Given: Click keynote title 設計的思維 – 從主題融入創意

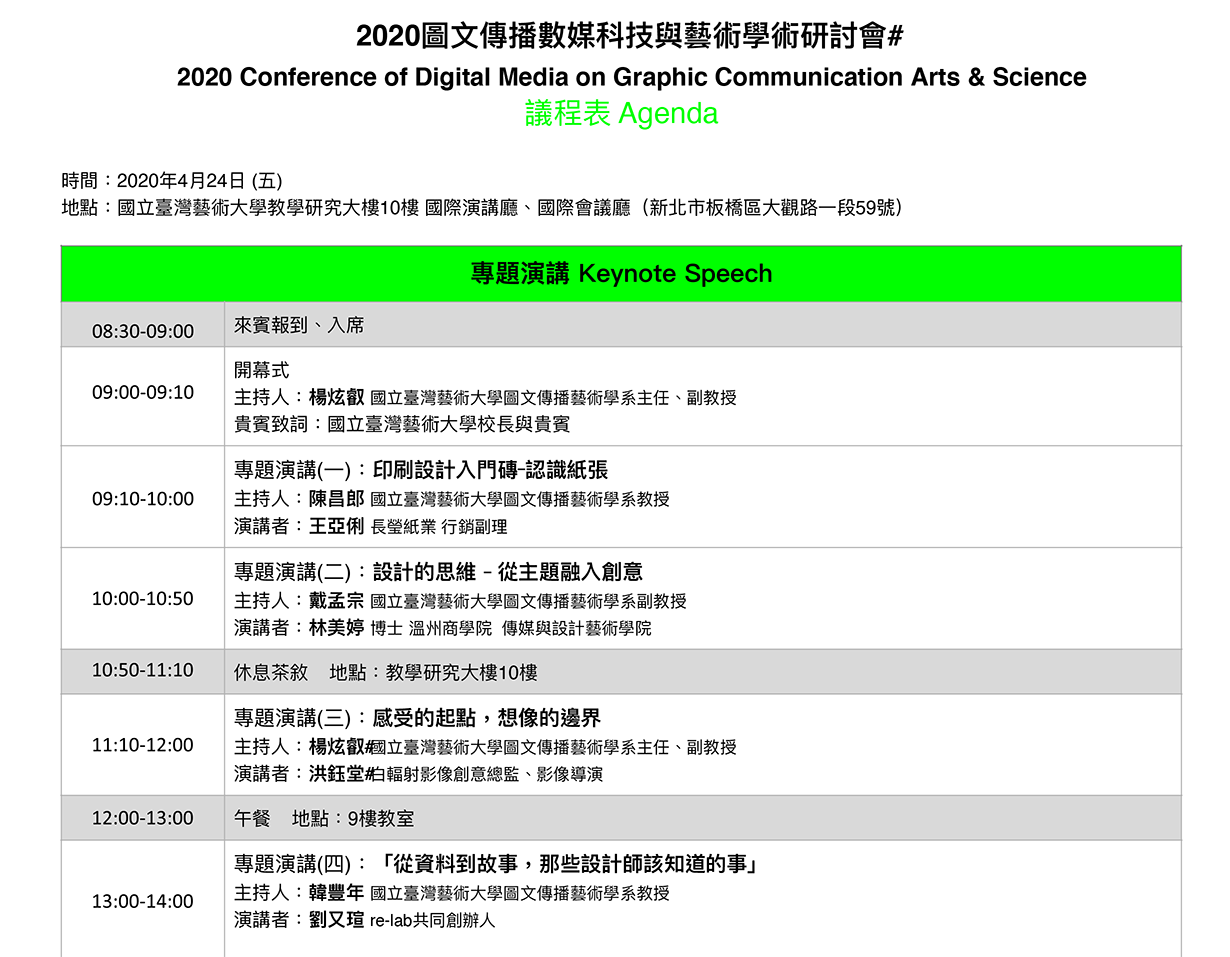Looking at the screenshot, I should point(507,572).
